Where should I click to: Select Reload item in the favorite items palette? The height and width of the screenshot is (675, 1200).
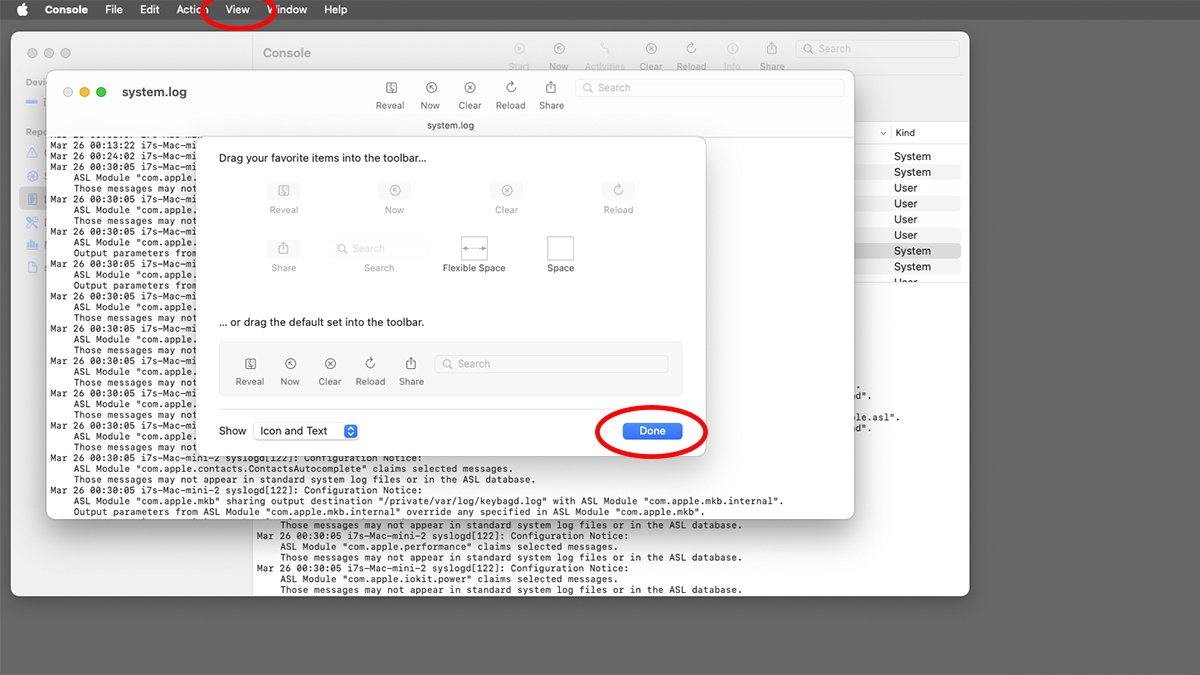(618, 197)
